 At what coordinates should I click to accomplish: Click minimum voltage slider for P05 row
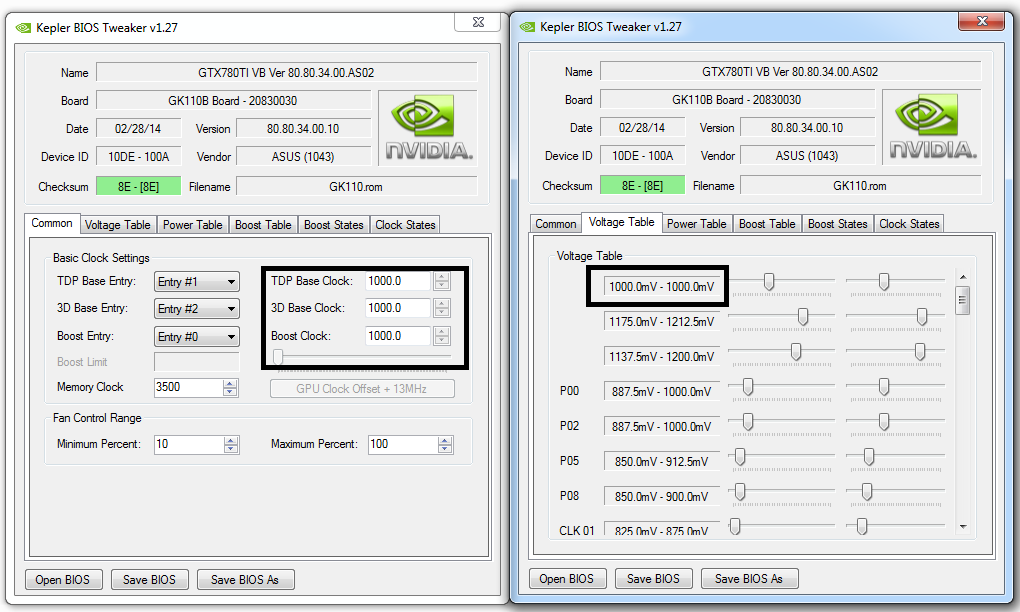(x=740, y=457)
